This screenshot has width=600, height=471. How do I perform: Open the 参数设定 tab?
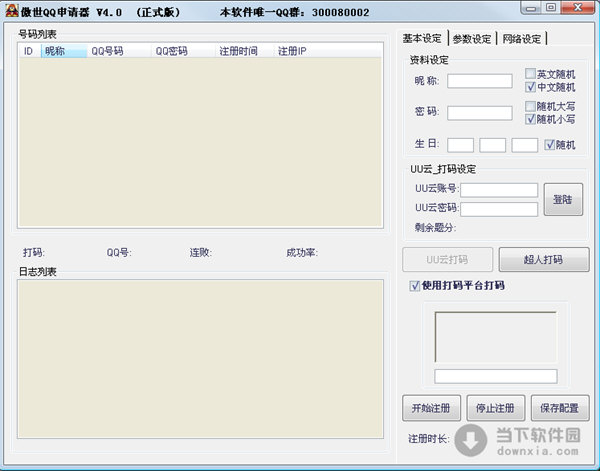(471, 39)
